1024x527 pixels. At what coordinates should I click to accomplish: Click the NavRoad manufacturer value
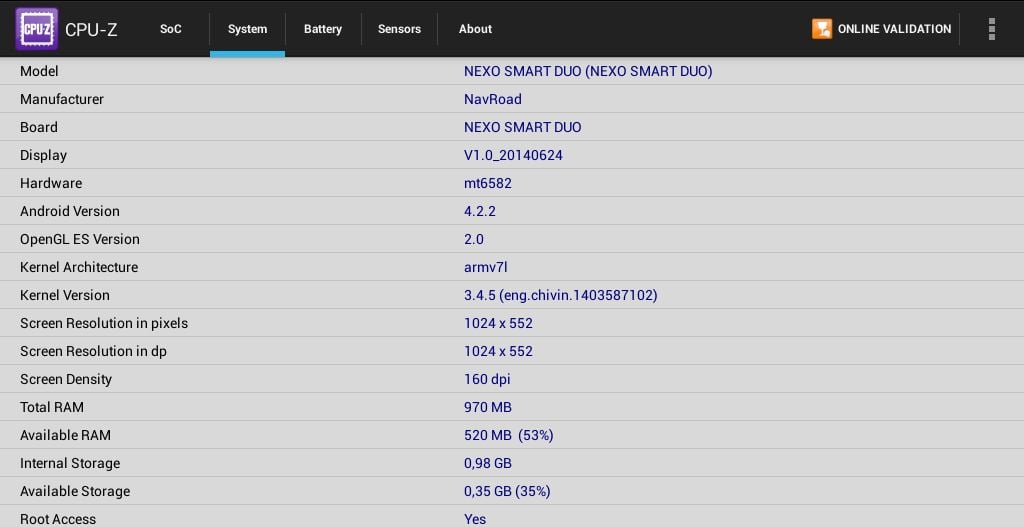(492, 99)
